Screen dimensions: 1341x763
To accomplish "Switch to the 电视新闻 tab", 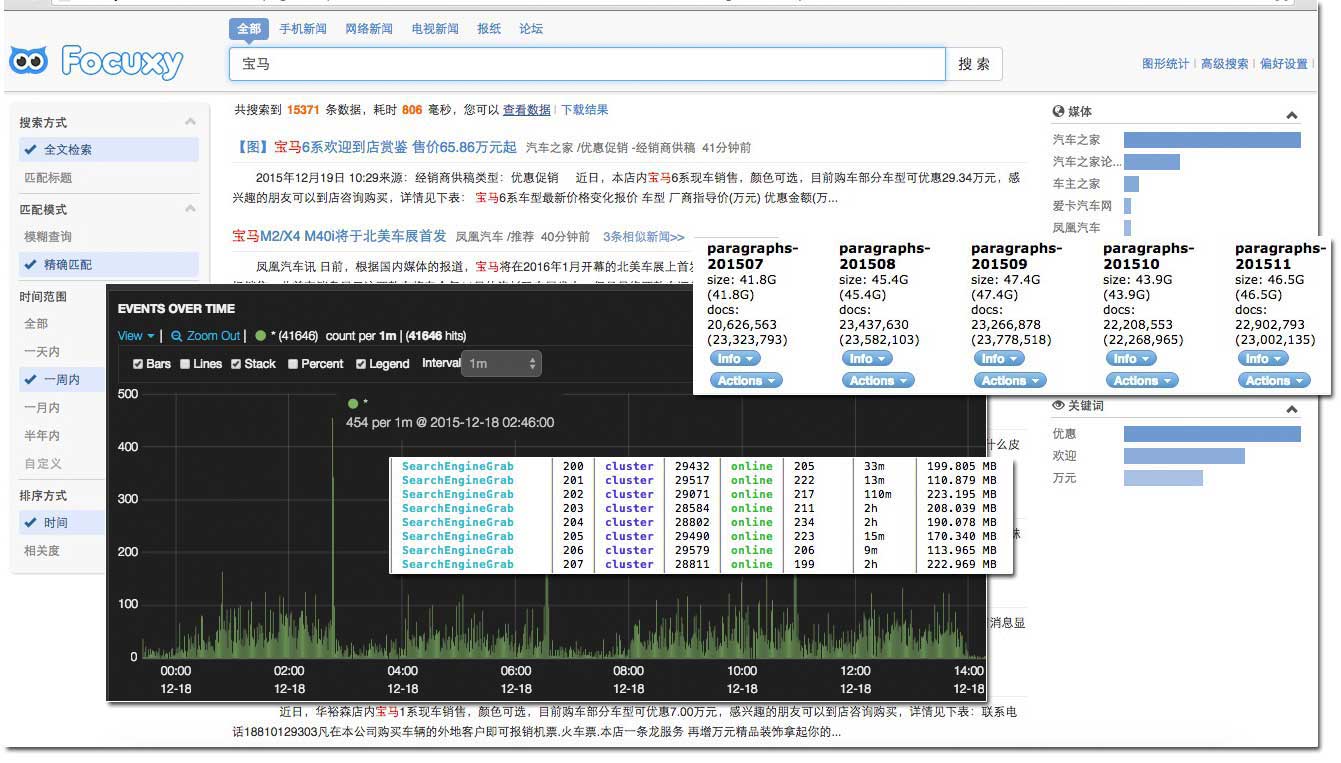I will (435, 29).
